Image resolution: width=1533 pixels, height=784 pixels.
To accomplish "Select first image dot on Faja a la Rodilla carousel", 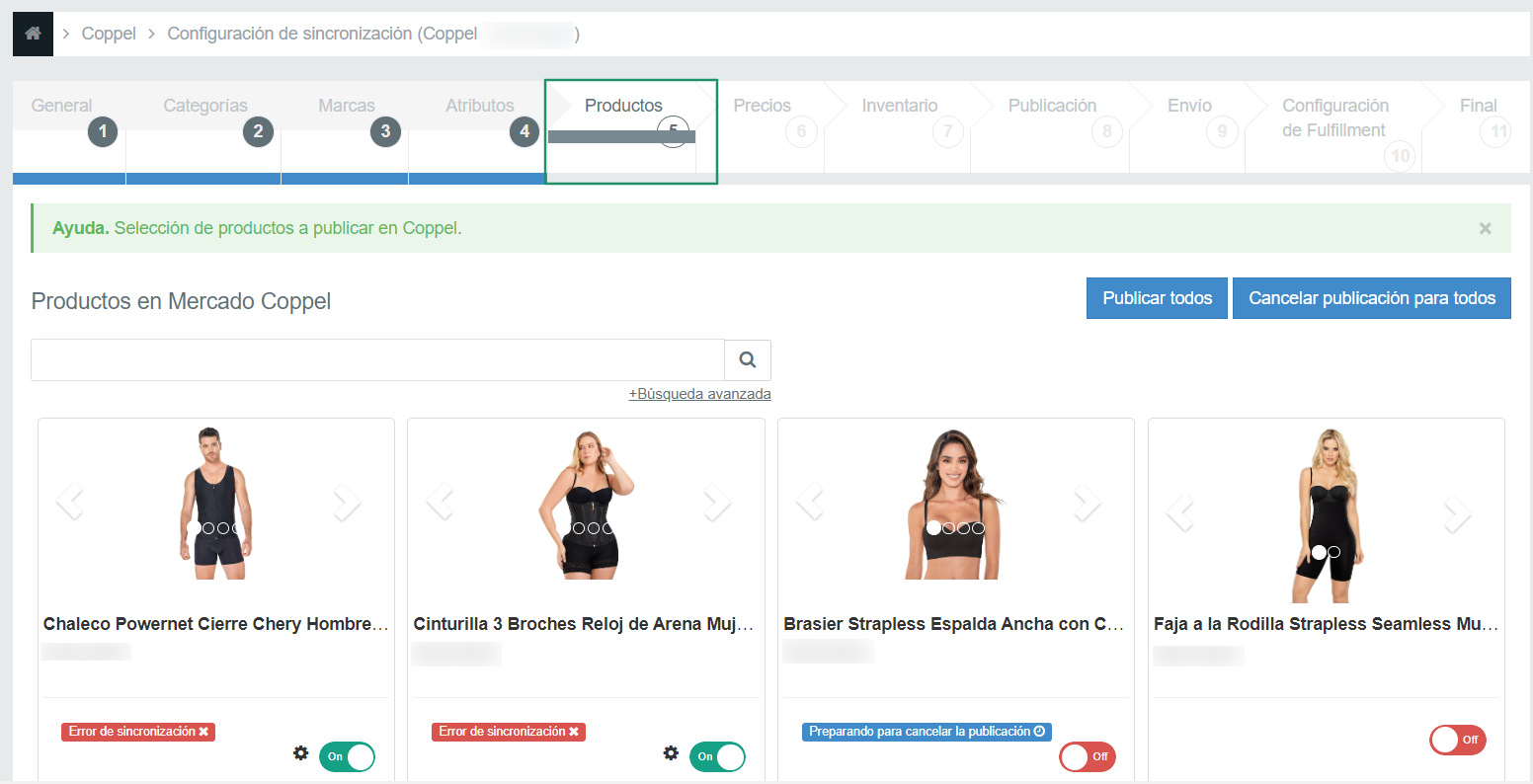I will (x=1318, y=552).
